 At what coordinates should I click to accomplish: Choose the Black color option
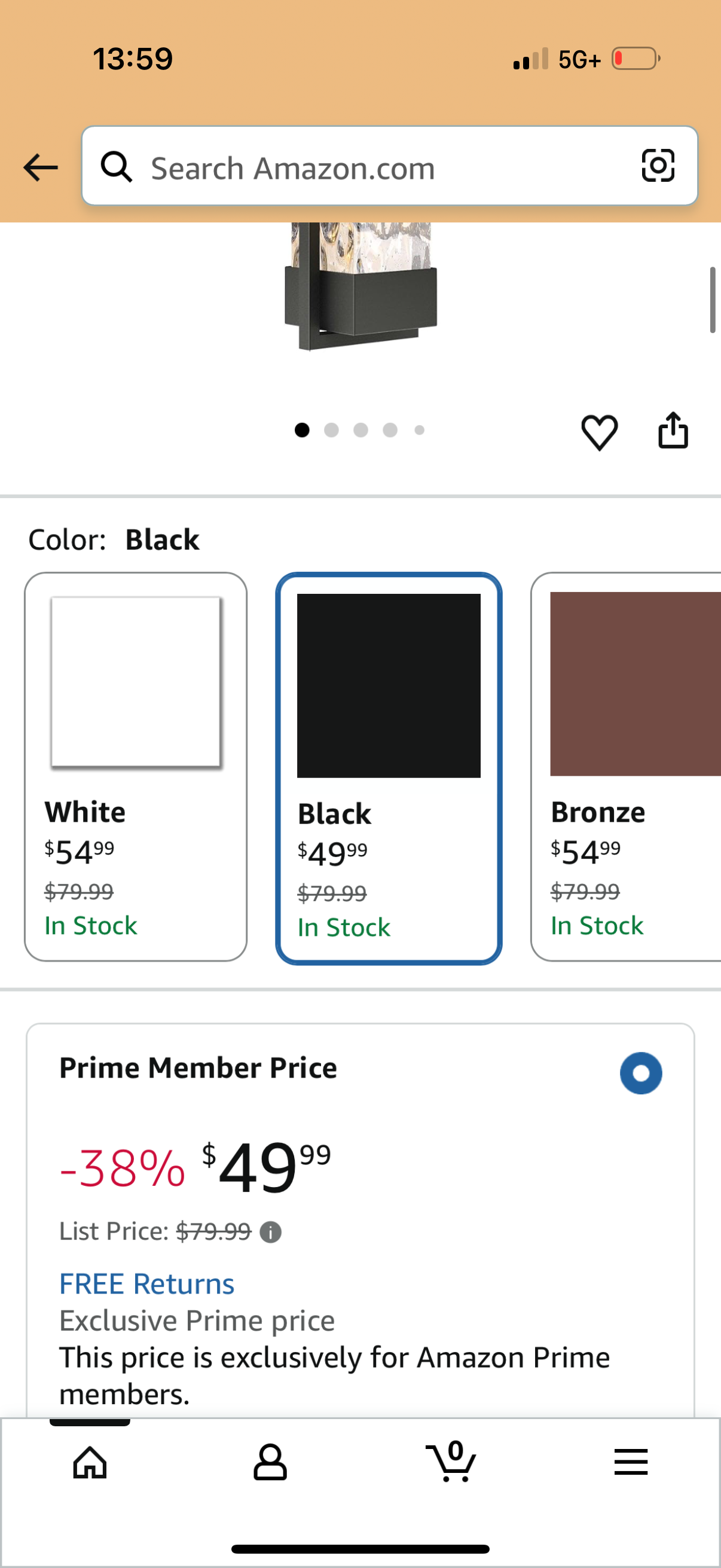pos(389,768)
